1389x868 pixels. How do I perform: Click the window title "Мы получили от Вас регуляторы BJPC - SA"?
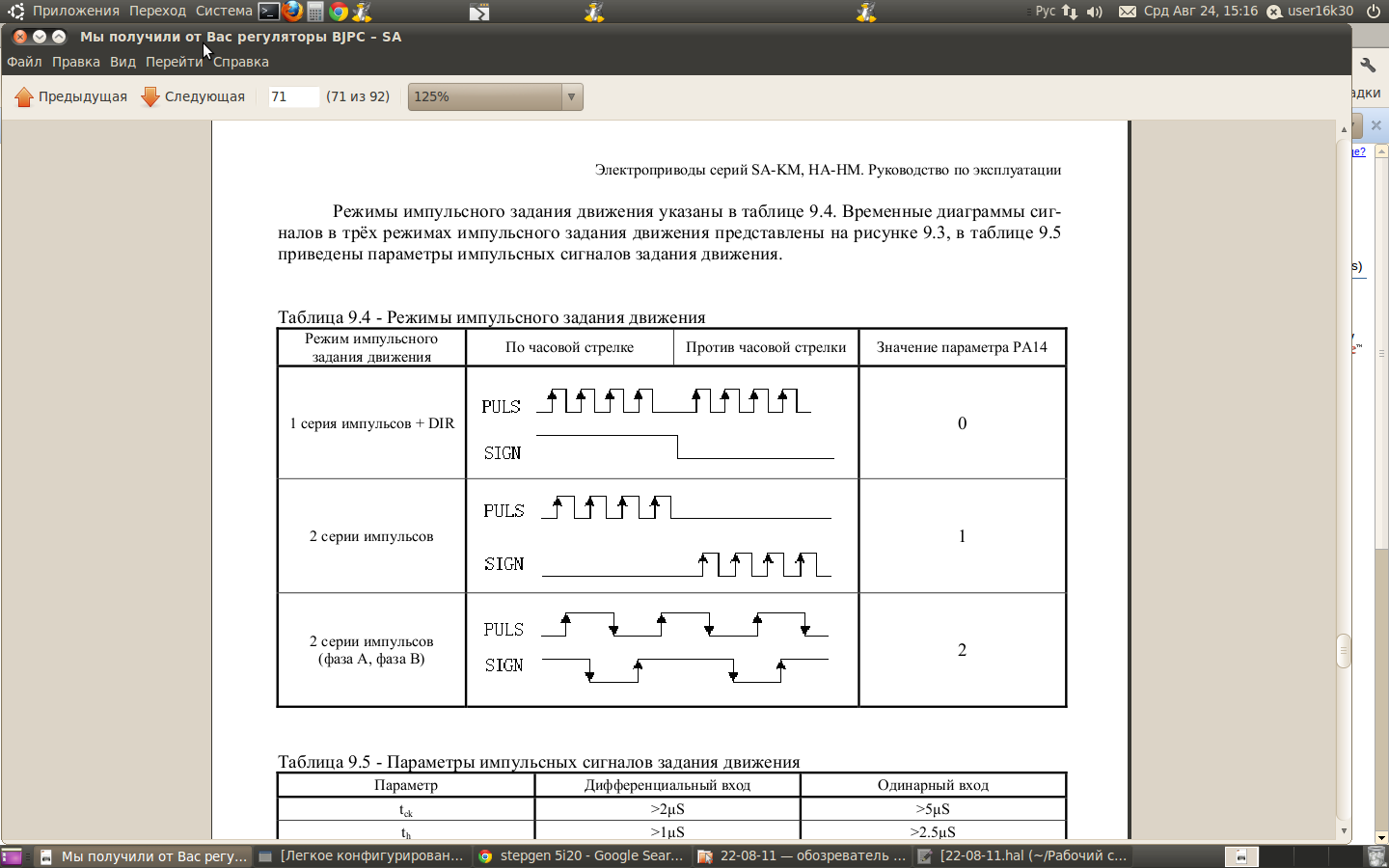tap(240, 37)
